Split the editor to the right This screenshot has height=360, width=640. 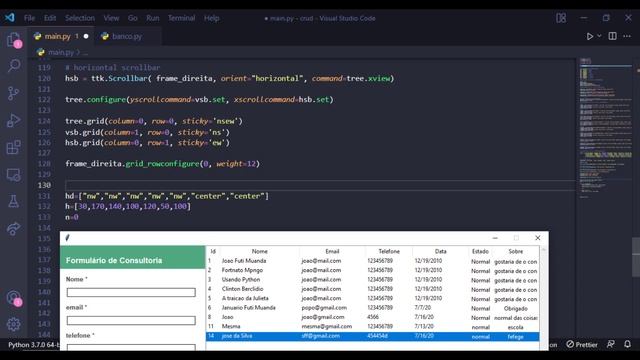point(612,36)
